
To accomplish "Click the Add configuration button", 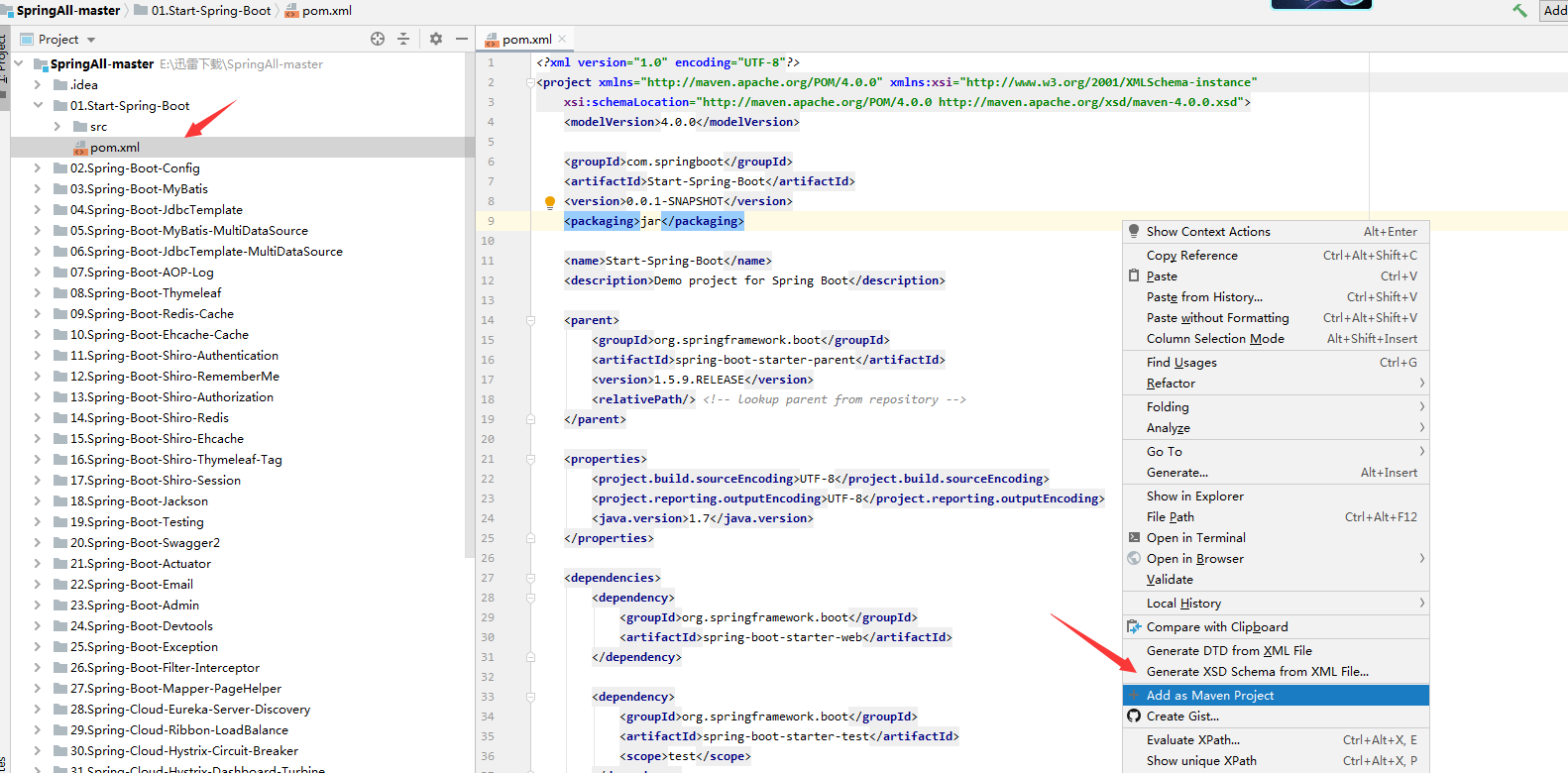I will (x=1554, y=10).
